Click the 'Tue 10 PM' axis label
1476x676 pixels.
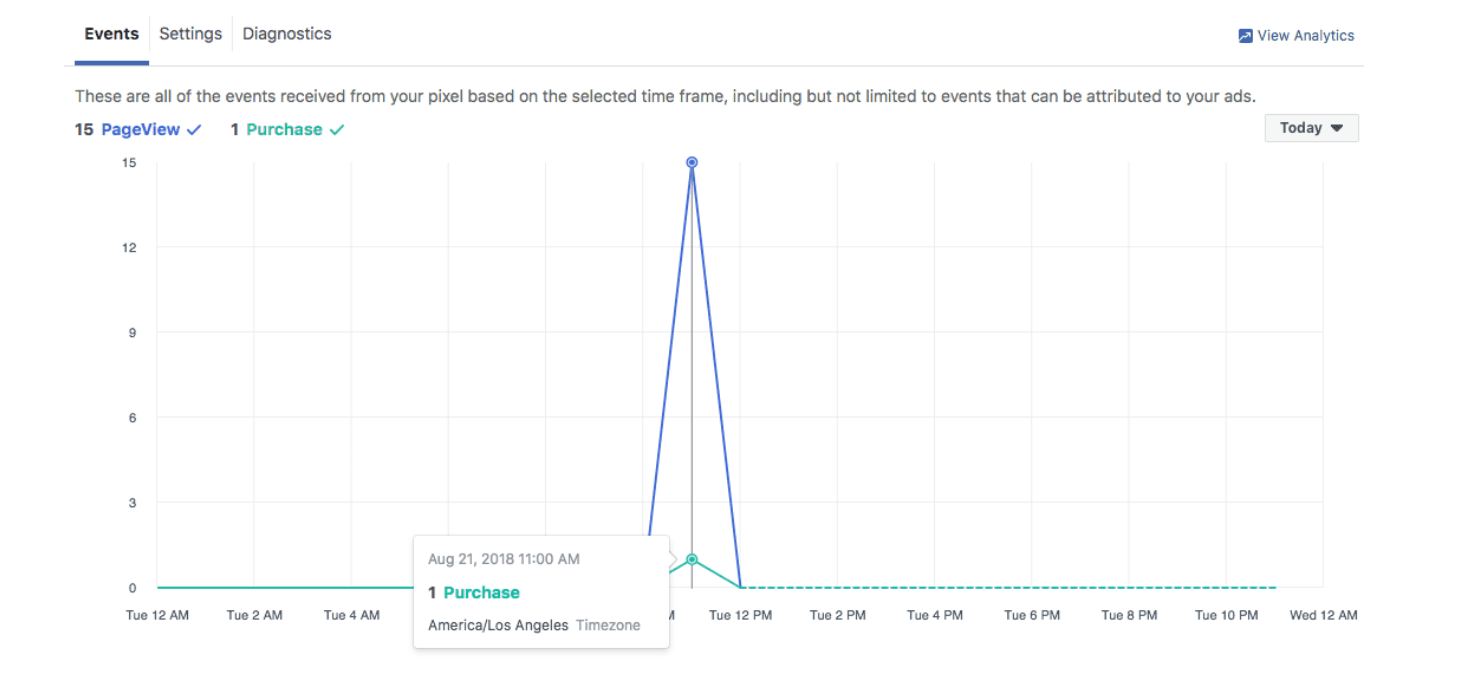1226,615
